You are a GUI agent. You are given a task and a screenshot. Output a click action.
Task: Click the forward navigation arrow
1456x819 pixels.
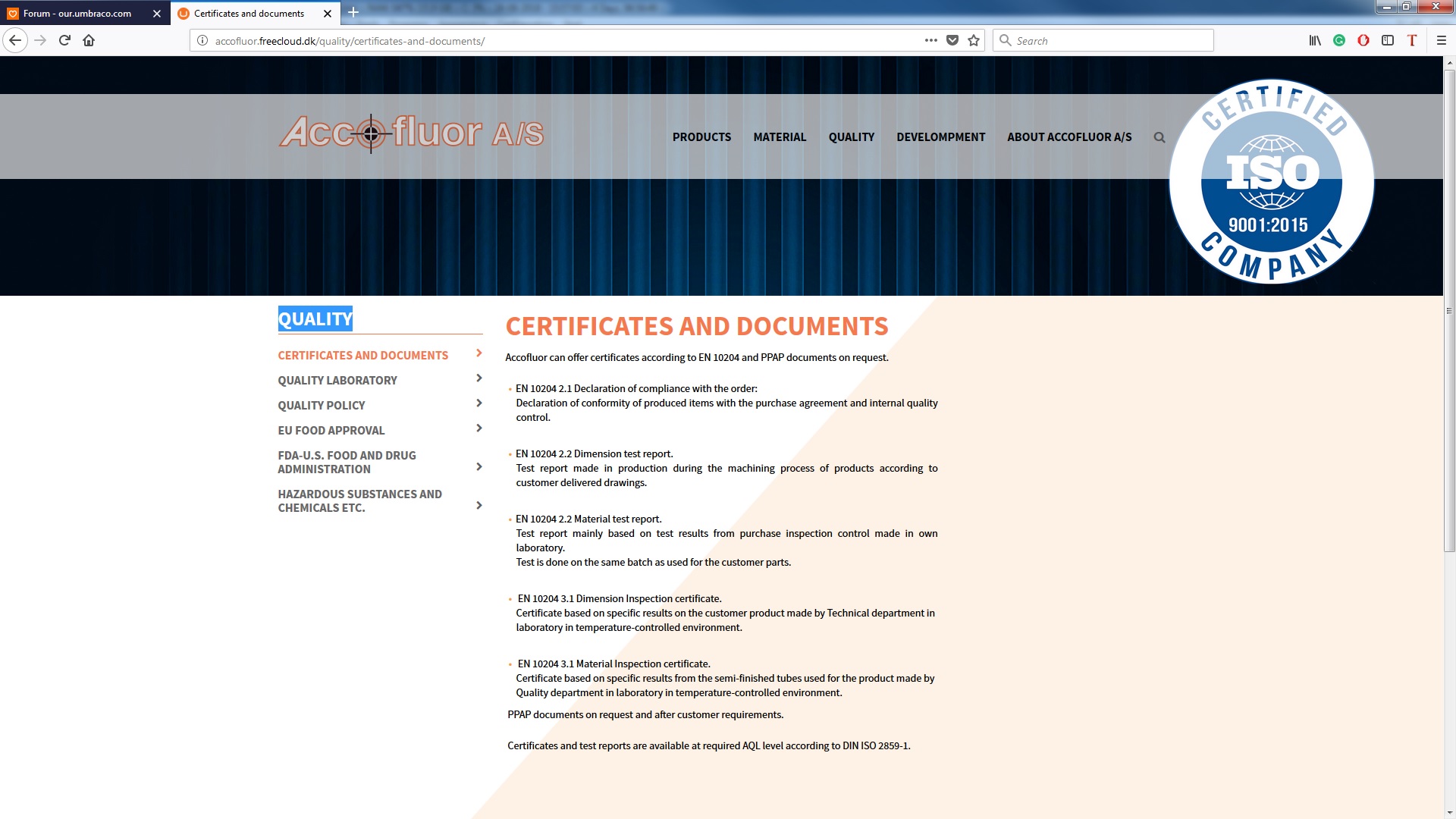pyautogui.click(x=41, y=40)
